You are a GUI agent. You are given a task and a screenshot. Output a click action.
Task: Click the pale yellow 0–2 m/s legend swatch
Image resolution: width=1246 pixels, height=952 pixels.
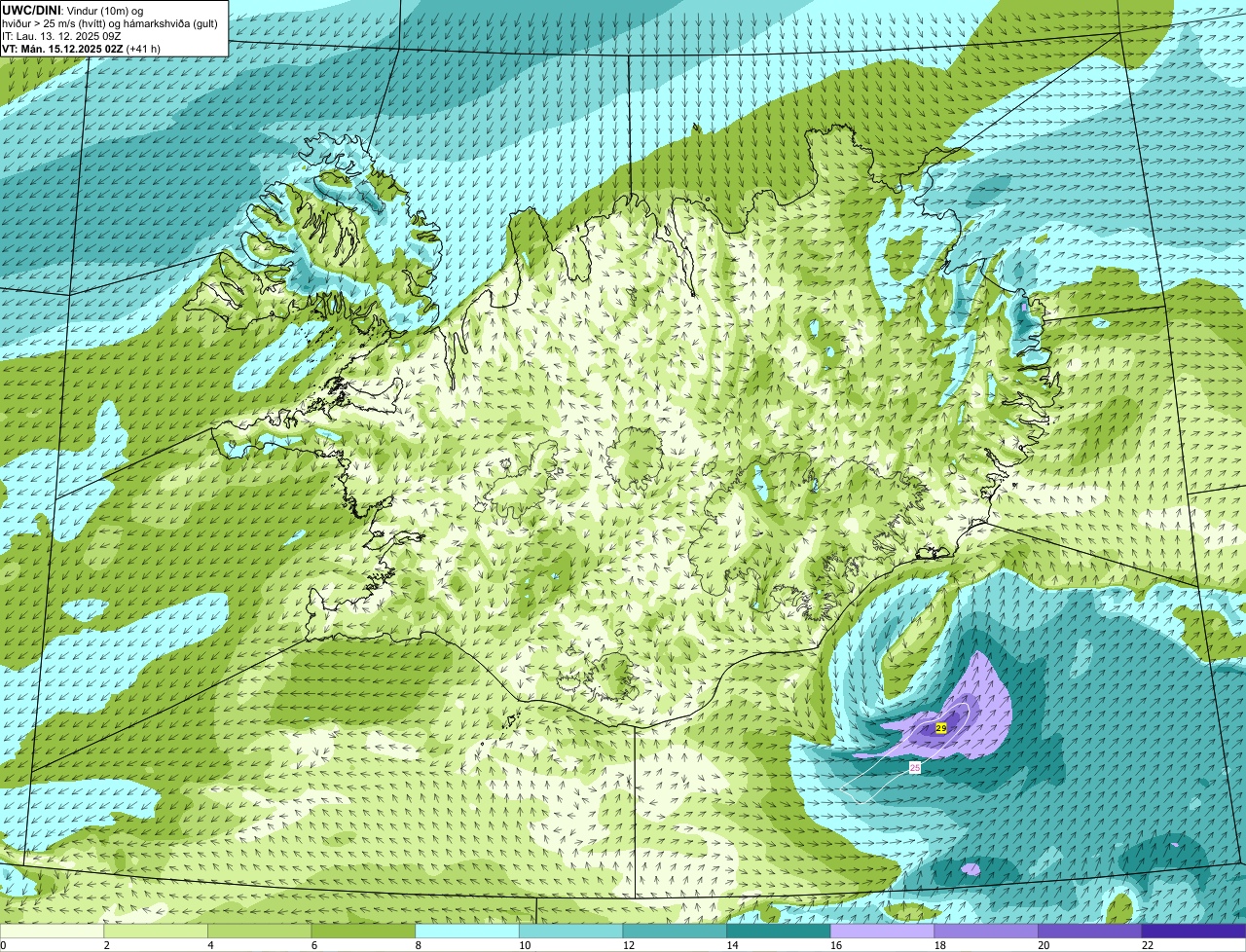[x=52, y=931]
